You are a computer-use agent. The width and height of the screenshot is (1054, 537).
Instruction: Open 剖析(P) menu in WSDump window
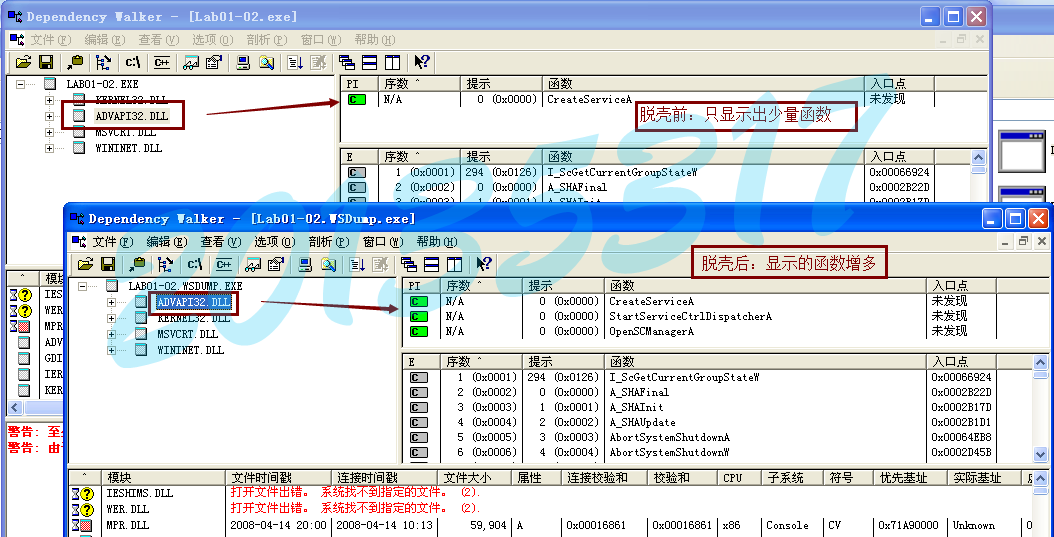(x=329, y=242)
